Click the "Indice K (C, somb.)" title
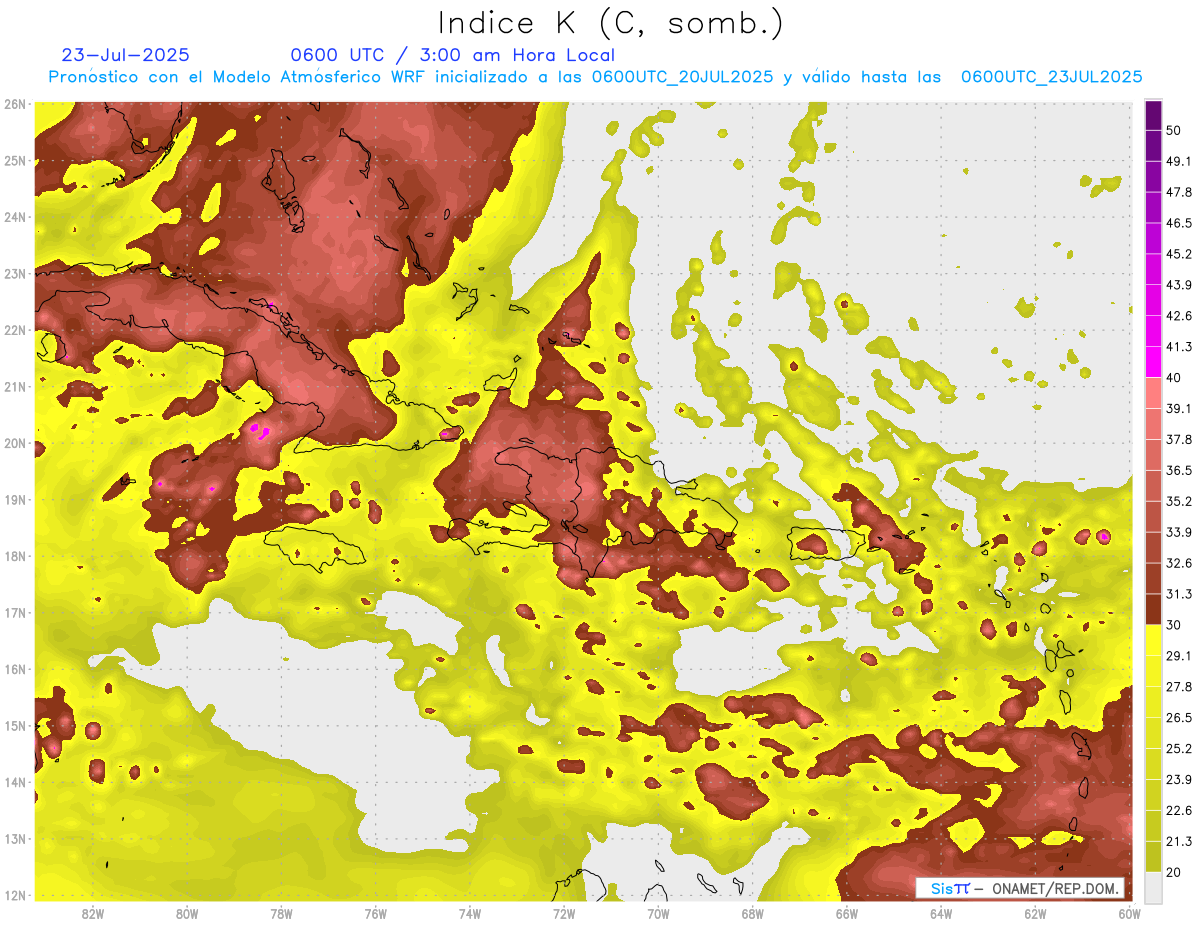The height and width of the screenshot is (927, 1200). (x=611, y=23)
